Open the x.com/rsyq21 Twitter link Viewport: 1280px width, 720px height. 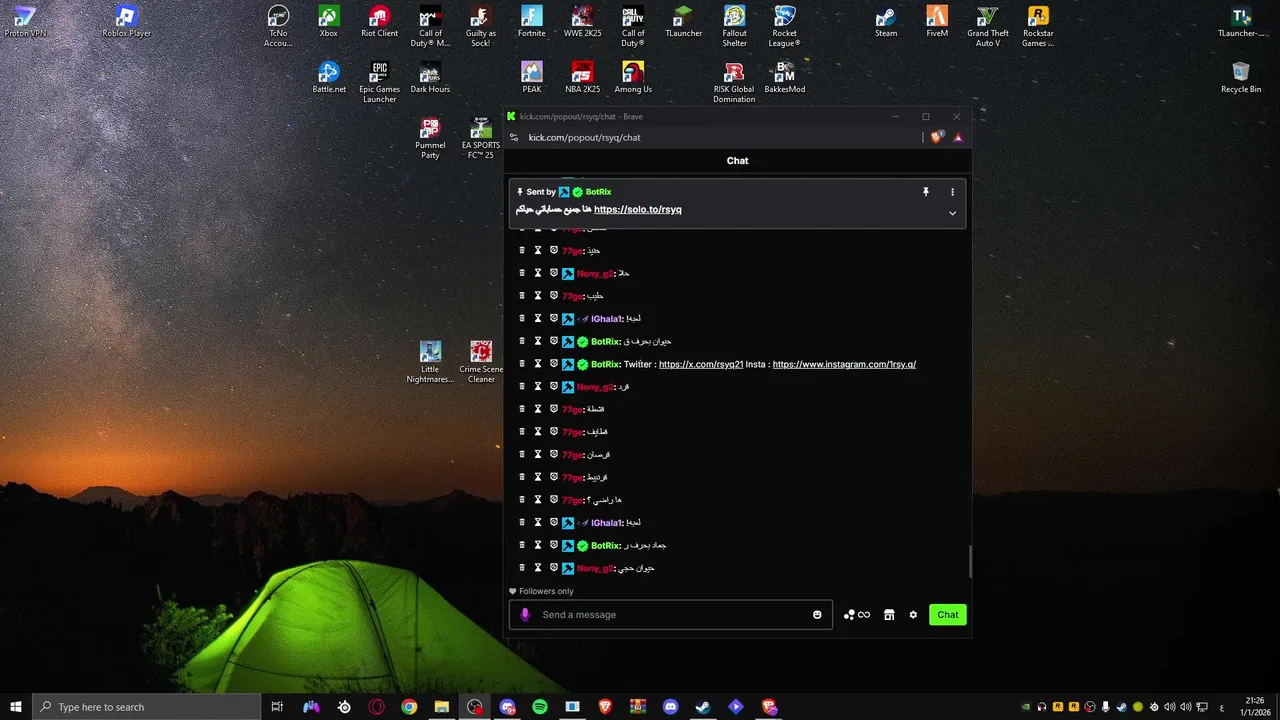coord(701,364)
